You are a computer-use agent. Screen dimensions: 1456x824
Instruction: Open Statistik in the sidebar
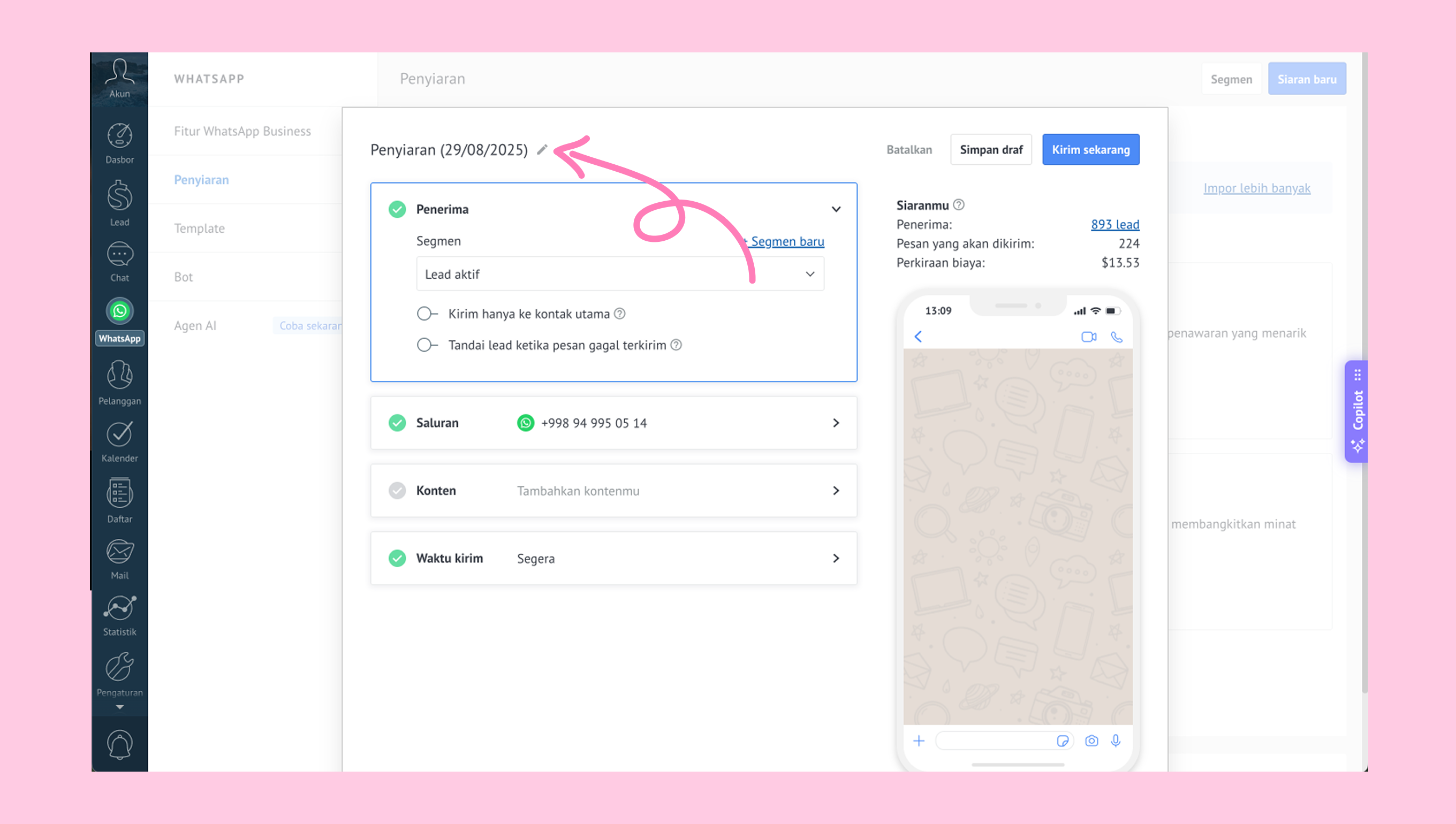pyautogui.click(x=119, y=615)
